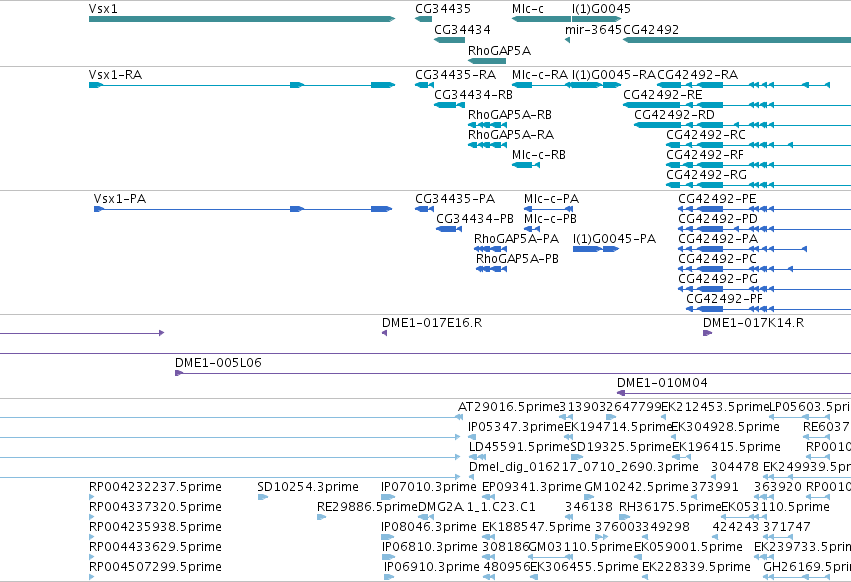
Task: Click the l(1)G0045-PA protein label
Action: pyautogui.click(x=614, y=239)
